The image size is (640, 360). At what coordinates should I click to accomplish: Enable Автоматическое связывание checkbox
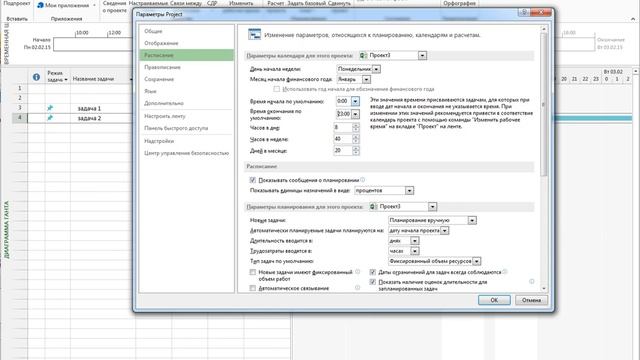coord(253,288)
